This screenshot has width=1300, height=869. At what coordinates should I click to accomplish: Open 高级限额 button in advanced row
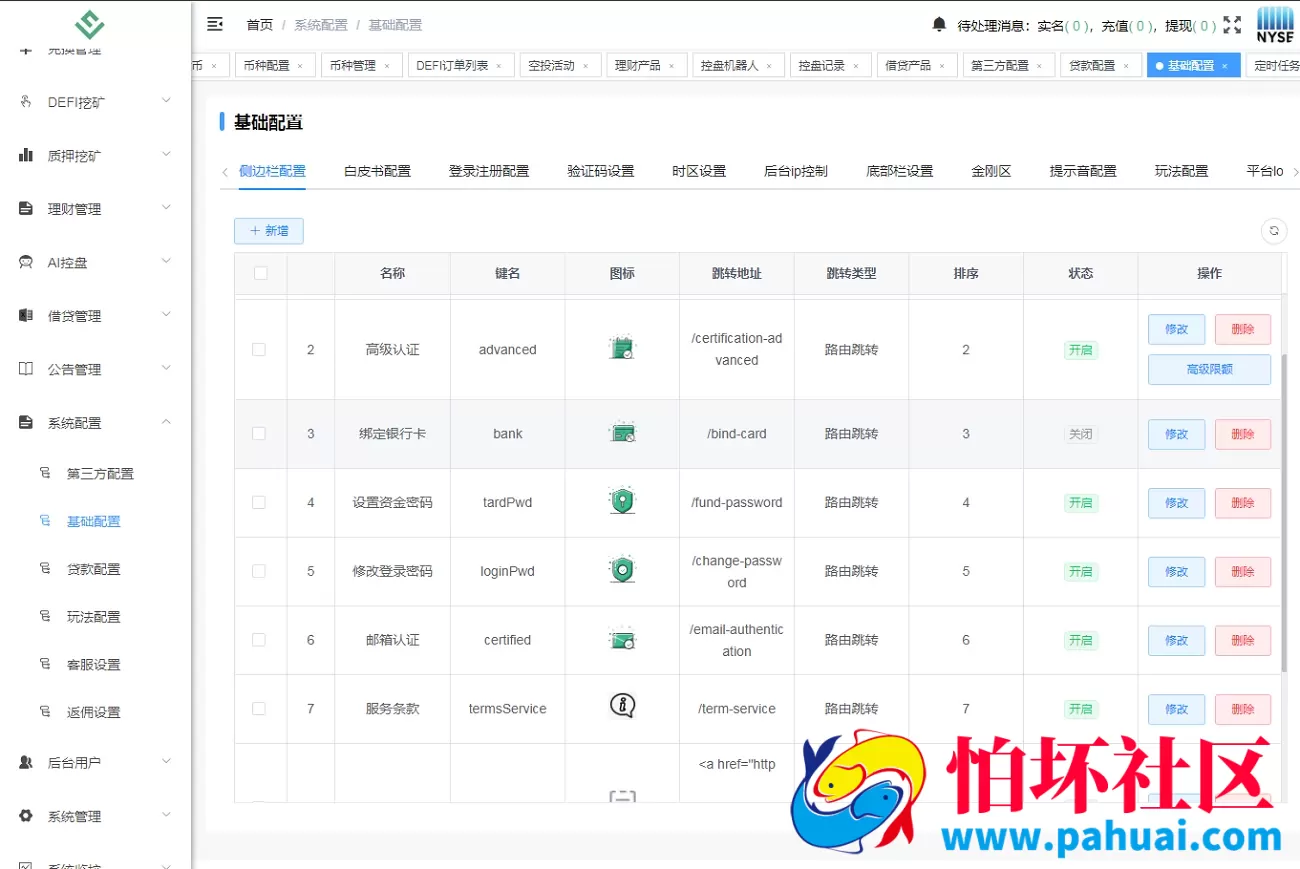point(1209,369)
